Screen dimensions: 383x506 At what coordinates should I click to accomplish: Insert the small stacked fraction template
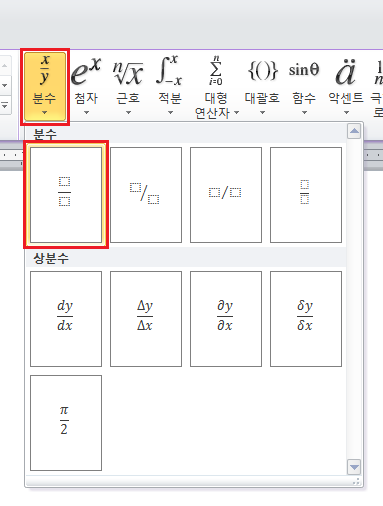pyautogui.click(x=306, y=195)
